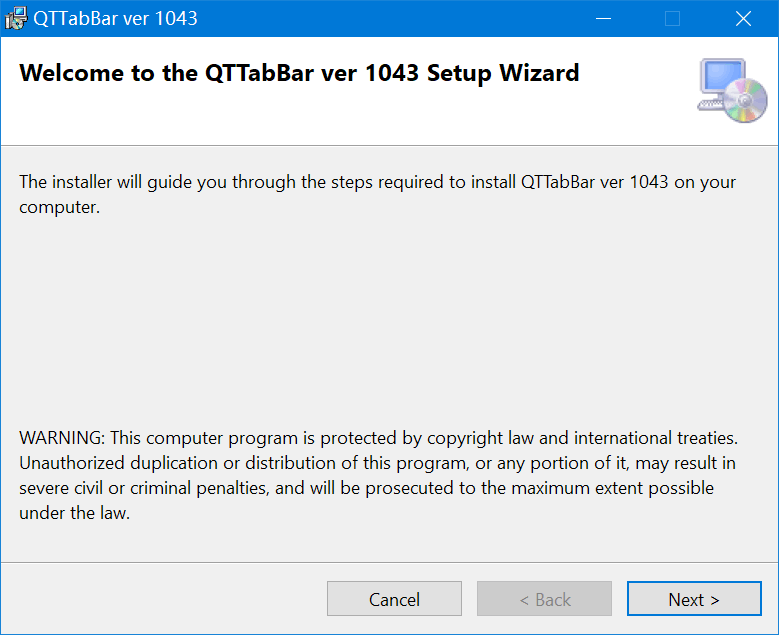Click the Welcome Setup Wizard heading

pyautogui.click(x=299, y=74)
